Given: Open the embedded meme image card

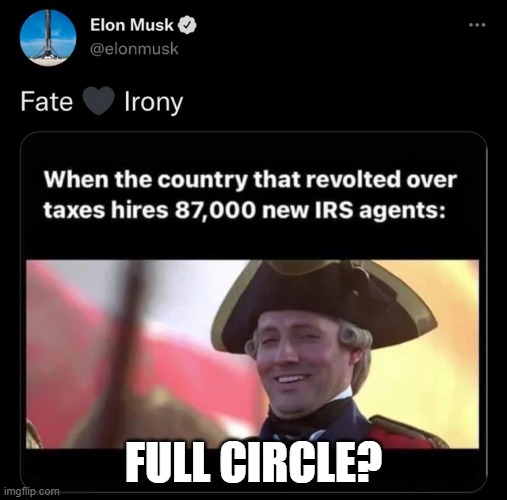Looking at the screenshot, I should [253, 312].
